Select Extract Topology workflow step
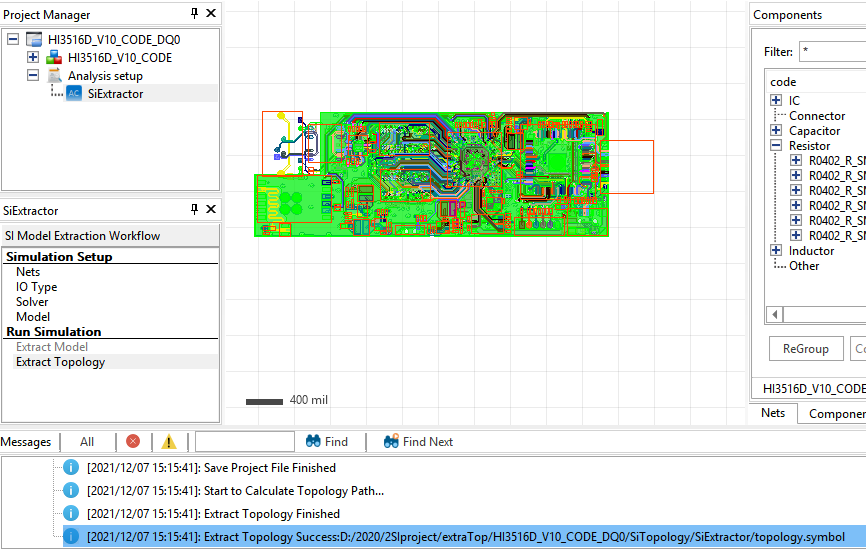The height and width of the screenshot is (550, 866). click(x=60, y=362)
